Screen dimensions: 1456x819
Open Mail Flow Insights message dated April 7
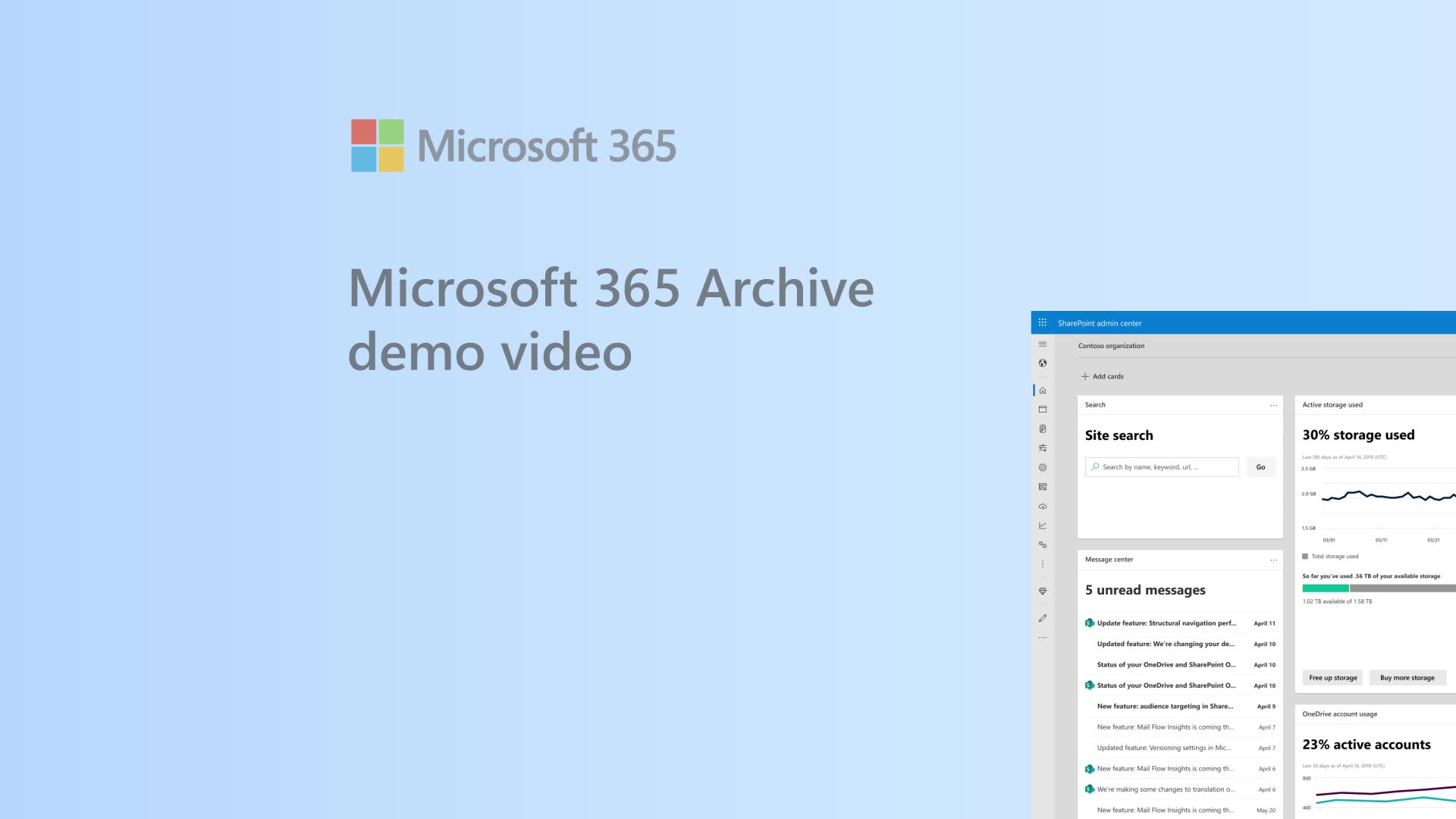pyautogui.click(x=1180, y=727)
